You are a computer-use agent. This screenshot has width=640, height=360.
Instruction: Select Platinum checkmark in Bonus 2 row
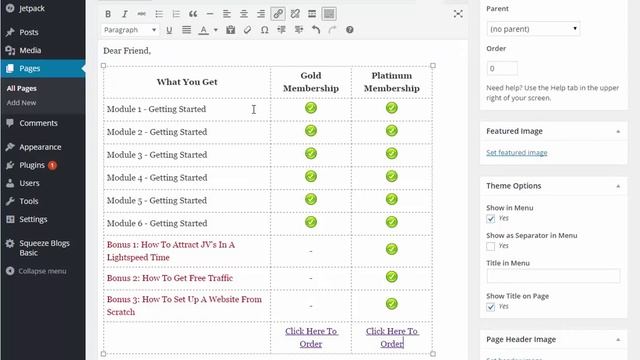pyautogui.click(x=391, y=277)
